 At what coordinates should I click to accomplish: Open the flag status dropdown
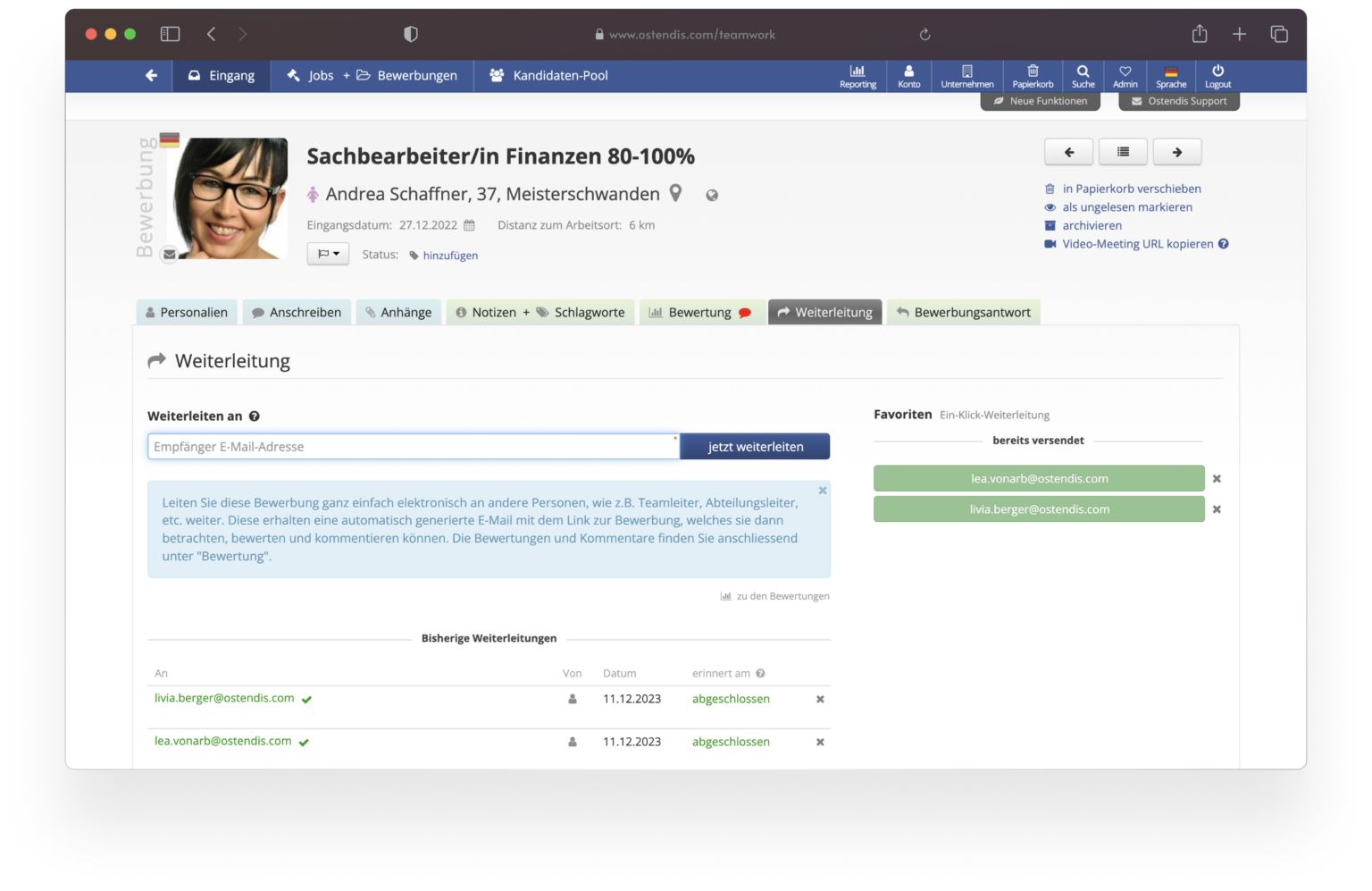(328, 254)
